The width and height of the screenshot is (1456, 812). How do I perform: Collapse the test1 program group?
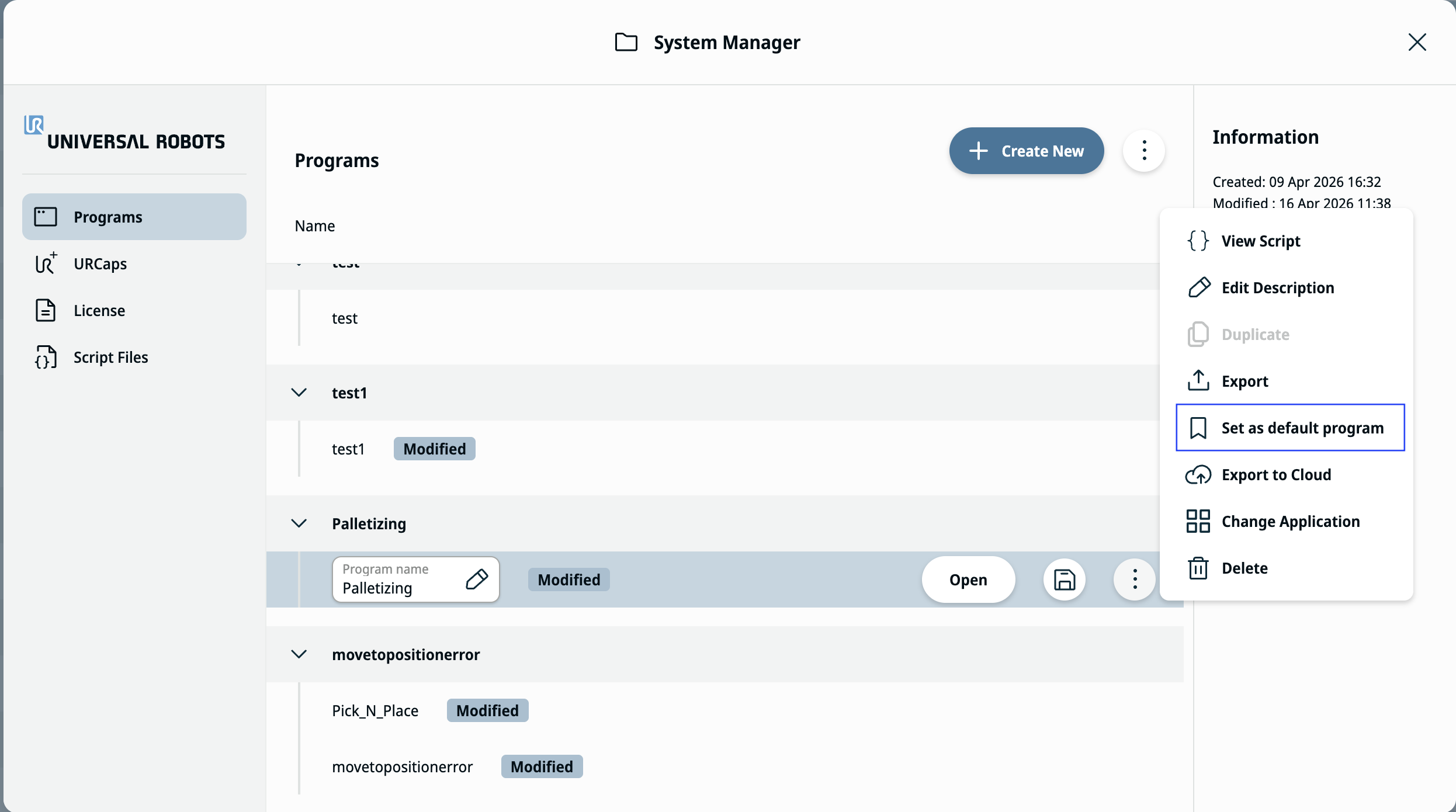[299, 393]
